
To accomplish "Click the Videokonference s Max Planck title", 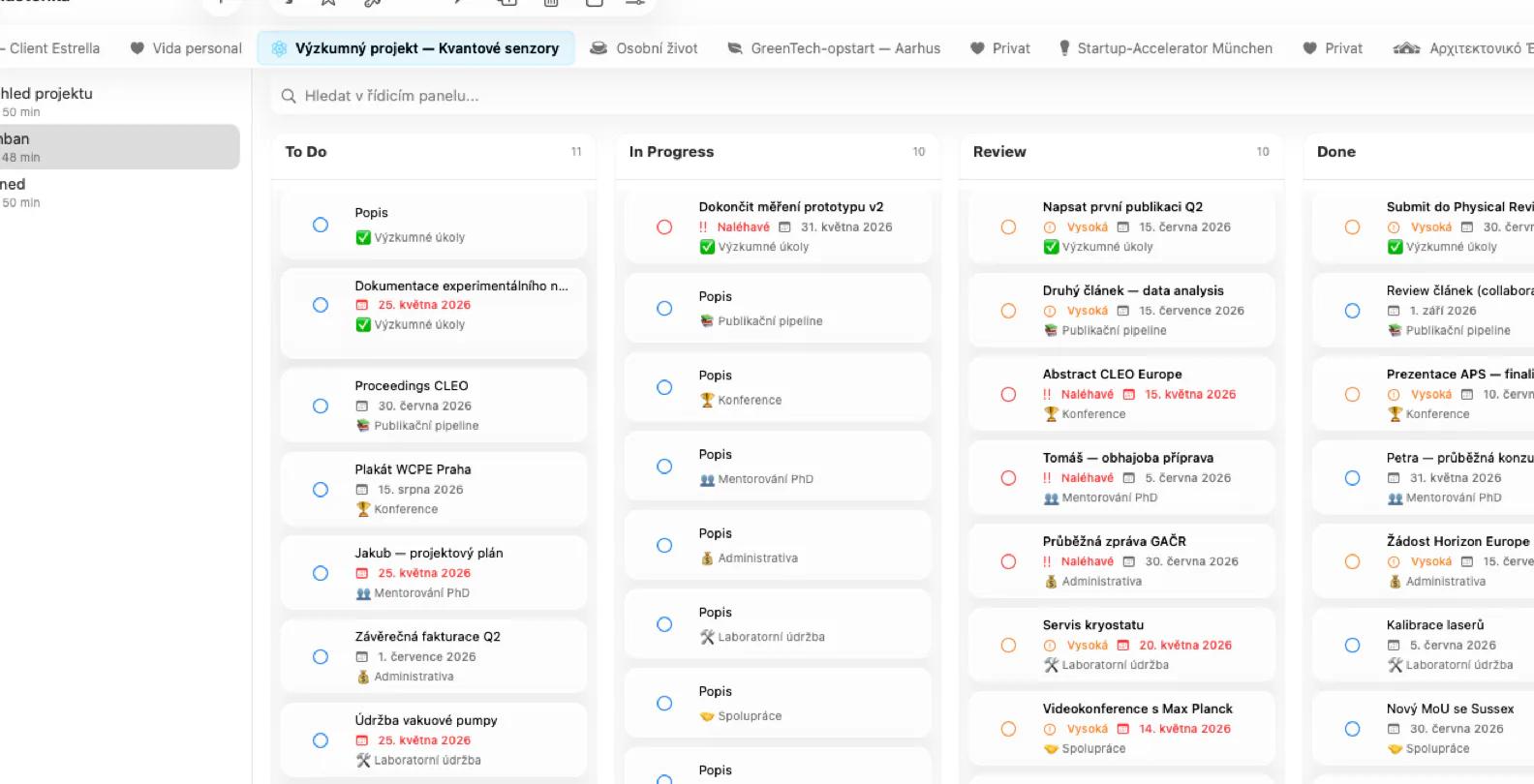I will (1138, 709).
